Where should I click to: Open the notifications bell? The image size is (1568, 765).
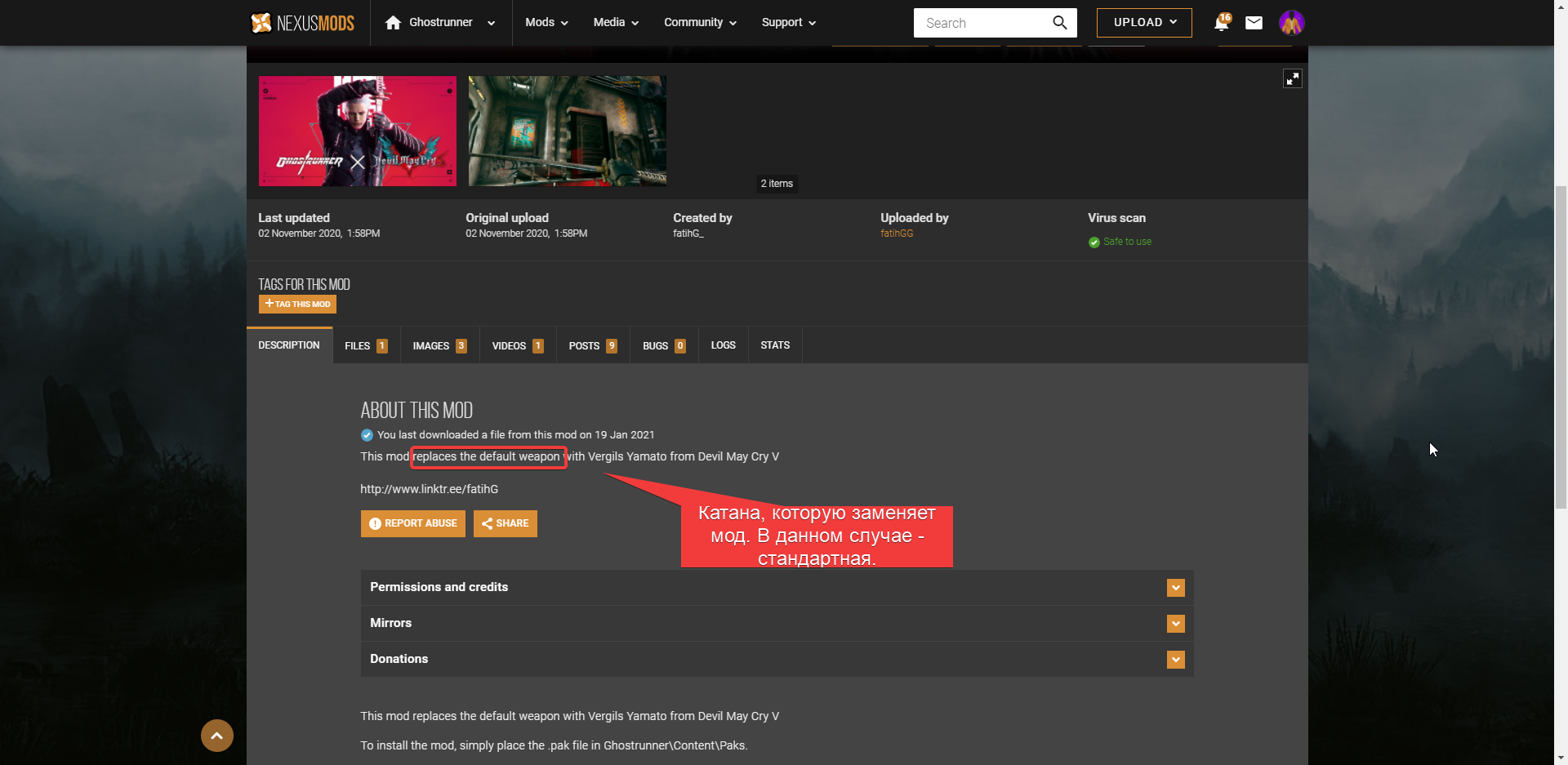[1222, 22]
